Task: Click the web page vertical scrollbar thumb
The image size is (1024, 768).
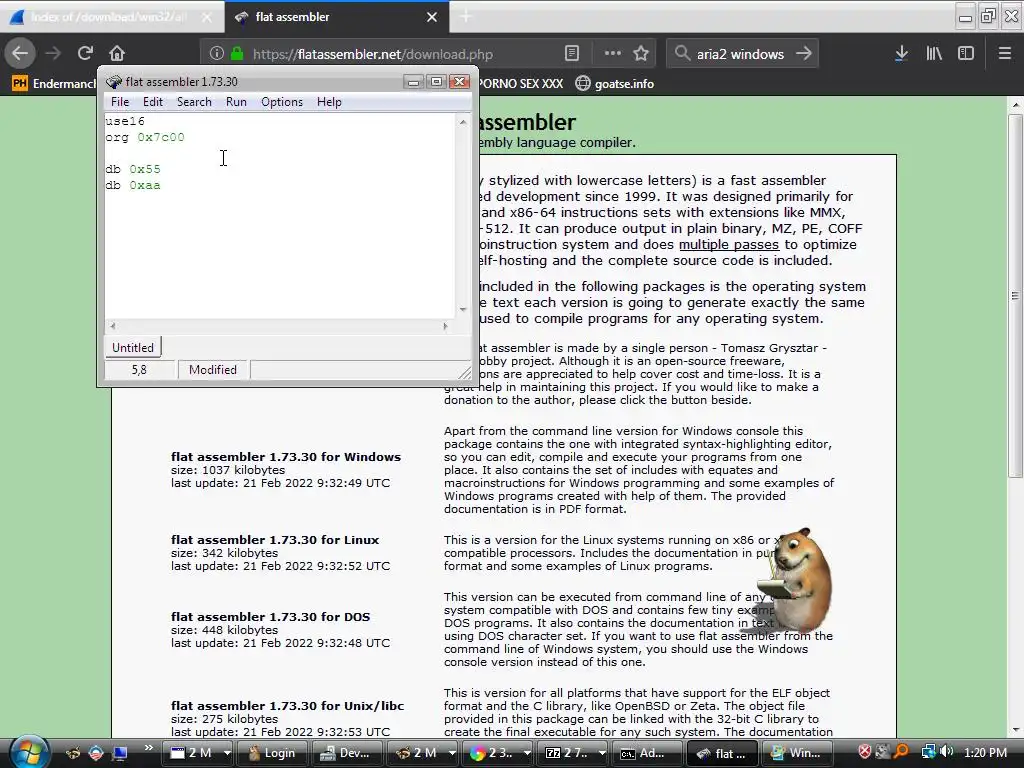Action: (x=1016, y=295)
